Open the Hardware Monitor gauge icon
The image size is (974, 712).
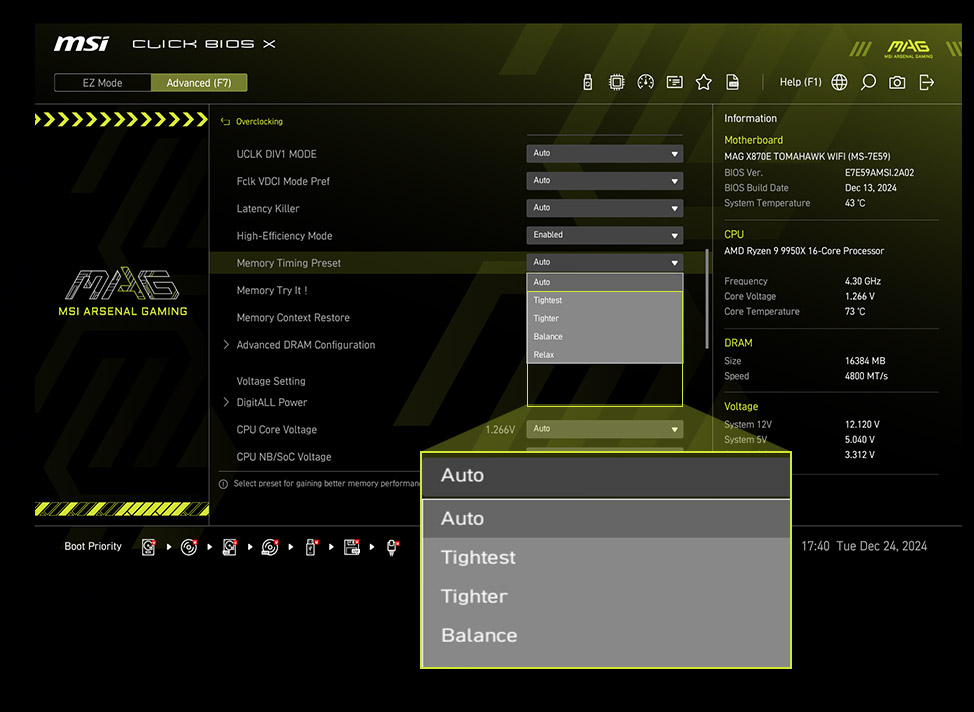pyautogui.click(x=645, y=82)
